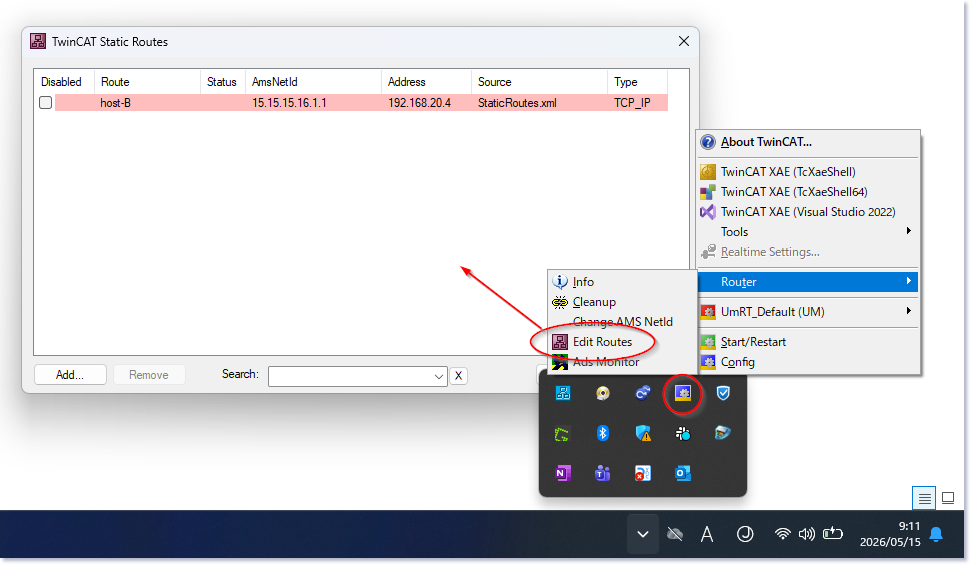Click the address cell 192.168.20.4

point(420,103)
